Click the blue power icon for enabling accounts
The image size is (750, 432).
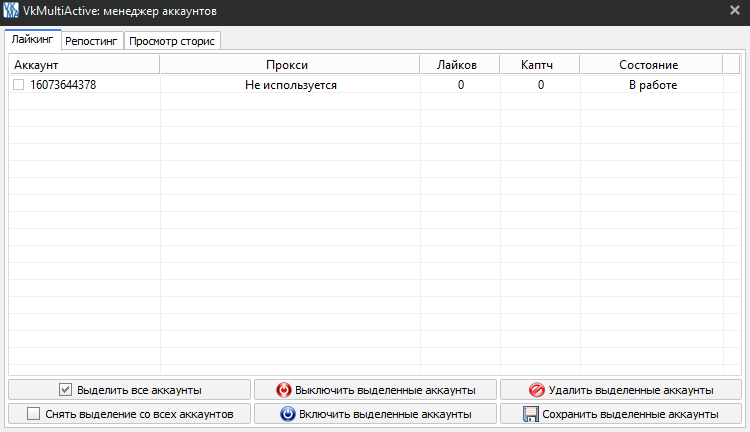(287, 414)
